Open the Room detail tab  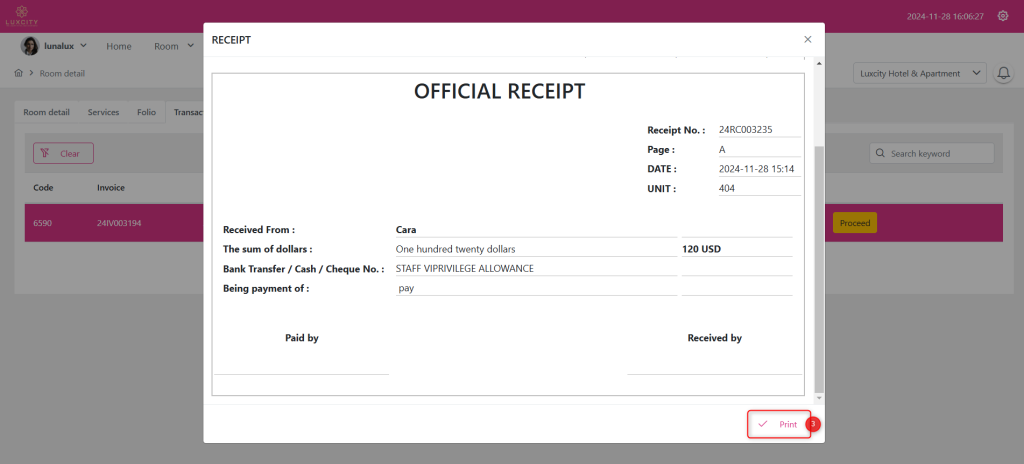[47, 113]
